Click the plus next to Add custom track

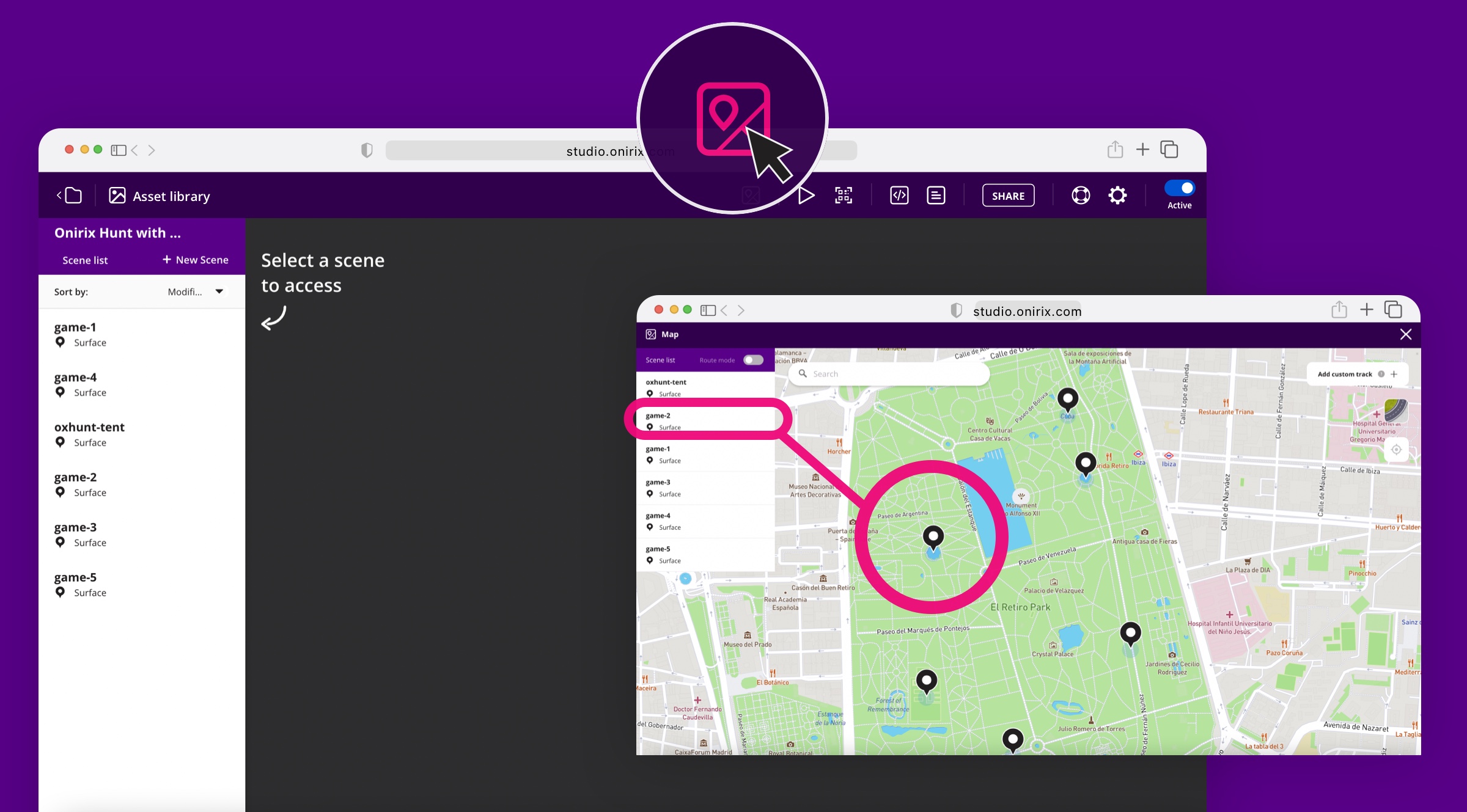[x=1394, y=374]
